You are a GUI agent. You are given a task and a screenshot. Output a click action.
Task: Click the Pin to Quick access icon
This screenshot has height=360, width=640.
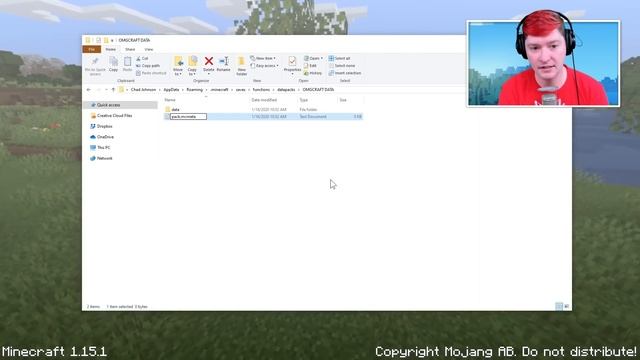[95, 61]
